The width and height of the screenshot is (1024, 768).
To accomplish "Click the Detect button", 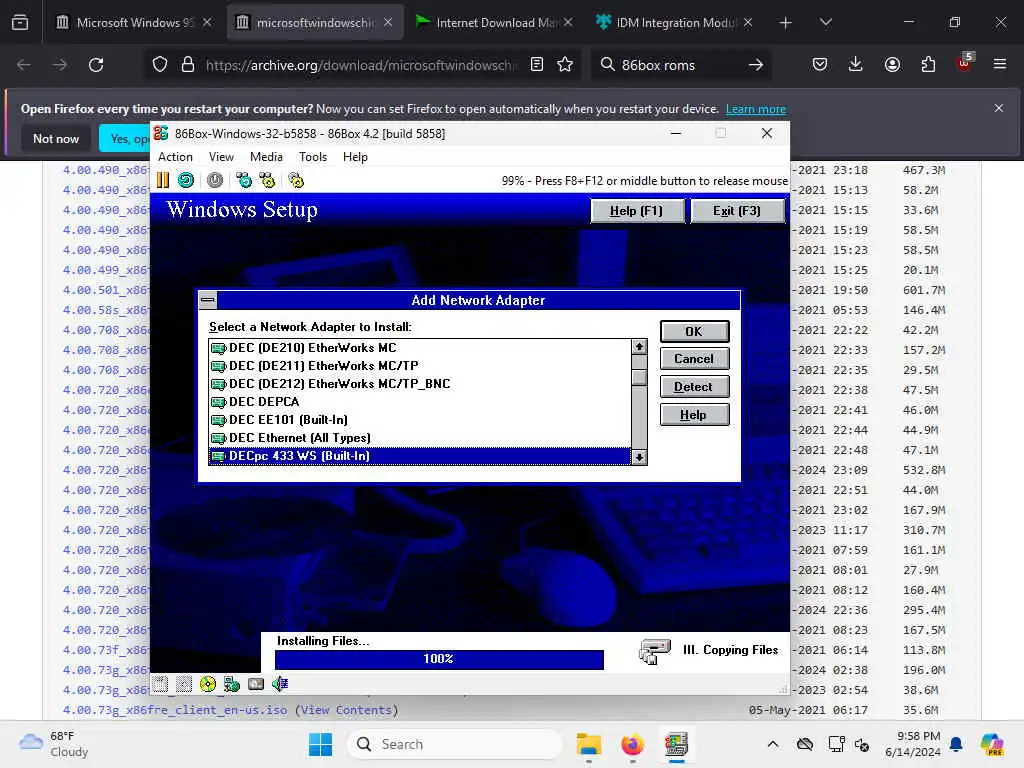I will pos(694,387).
